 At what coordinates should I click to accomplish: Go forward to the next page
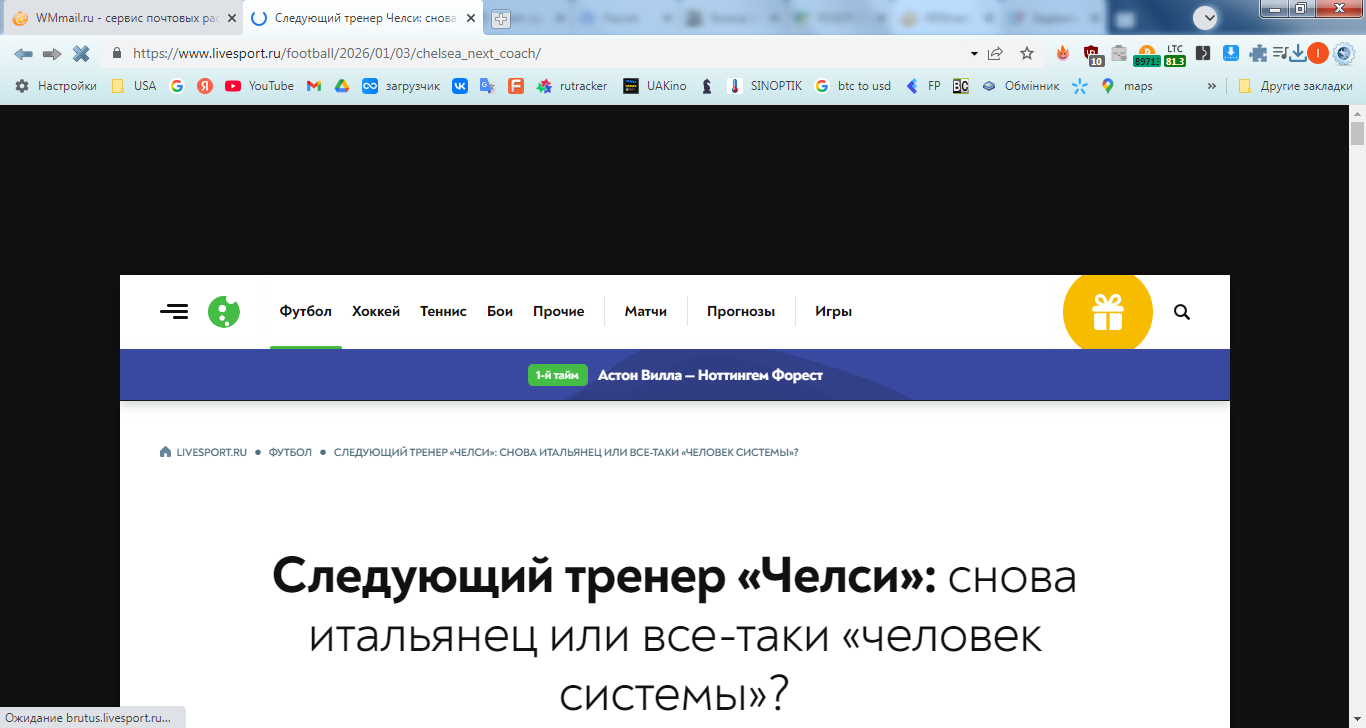52,54
